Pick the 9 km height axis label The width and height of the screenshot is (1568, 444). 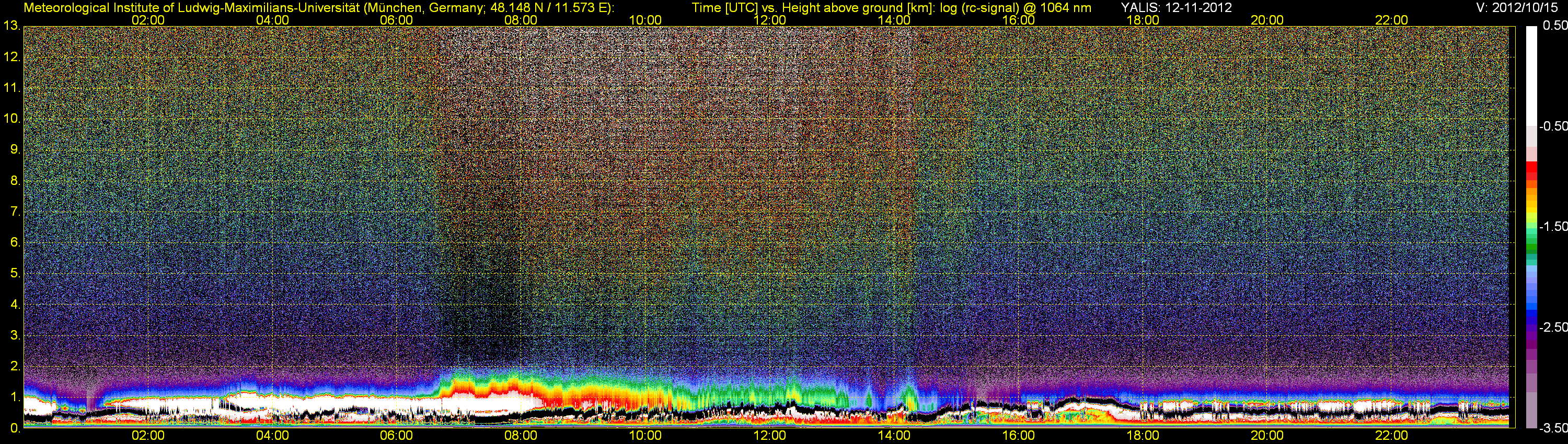coord(15,149)
